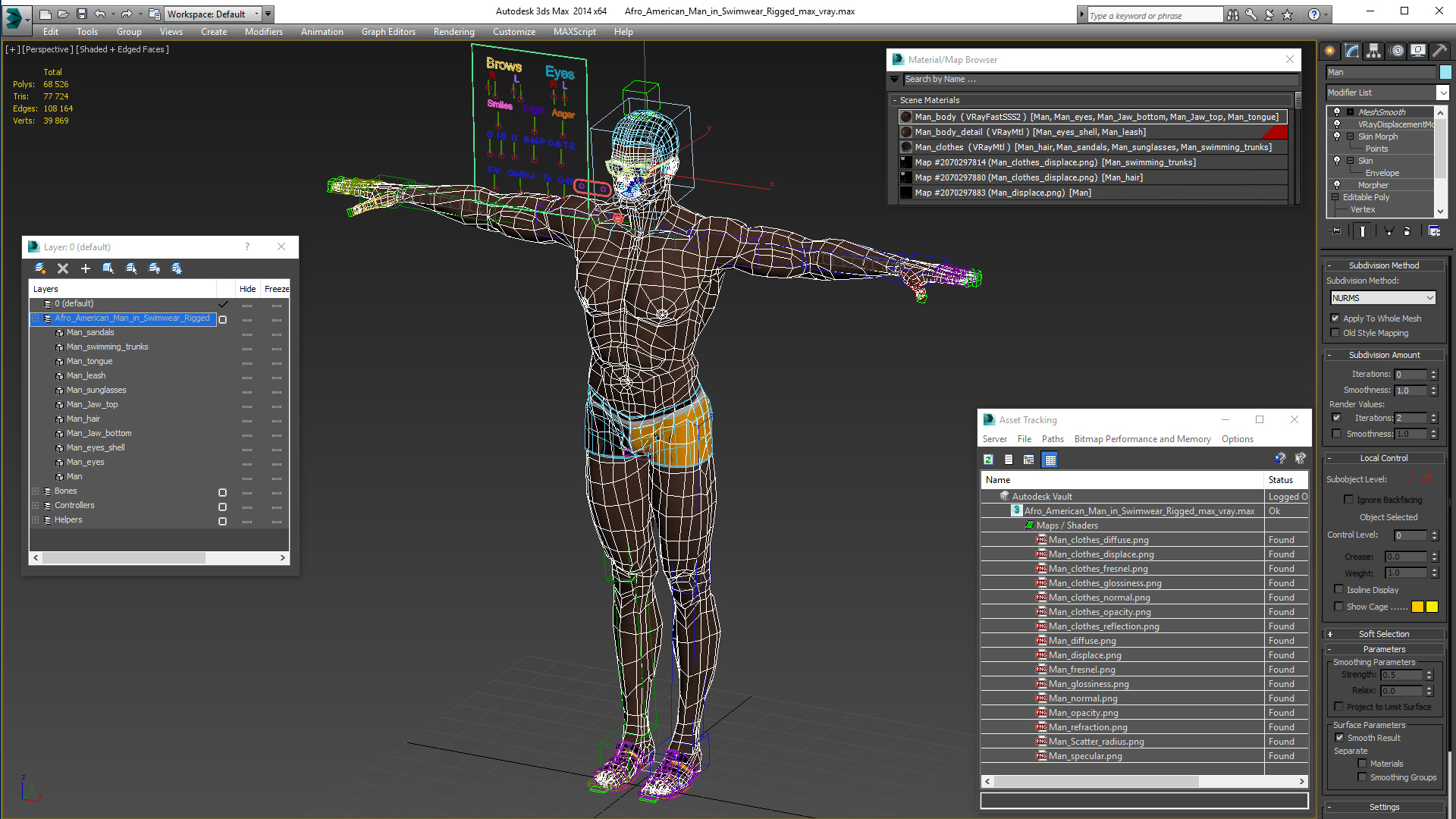This screenshot has height=819, width=1456.
Task: Click the Man object color swatch
Action: point(1445,72)
